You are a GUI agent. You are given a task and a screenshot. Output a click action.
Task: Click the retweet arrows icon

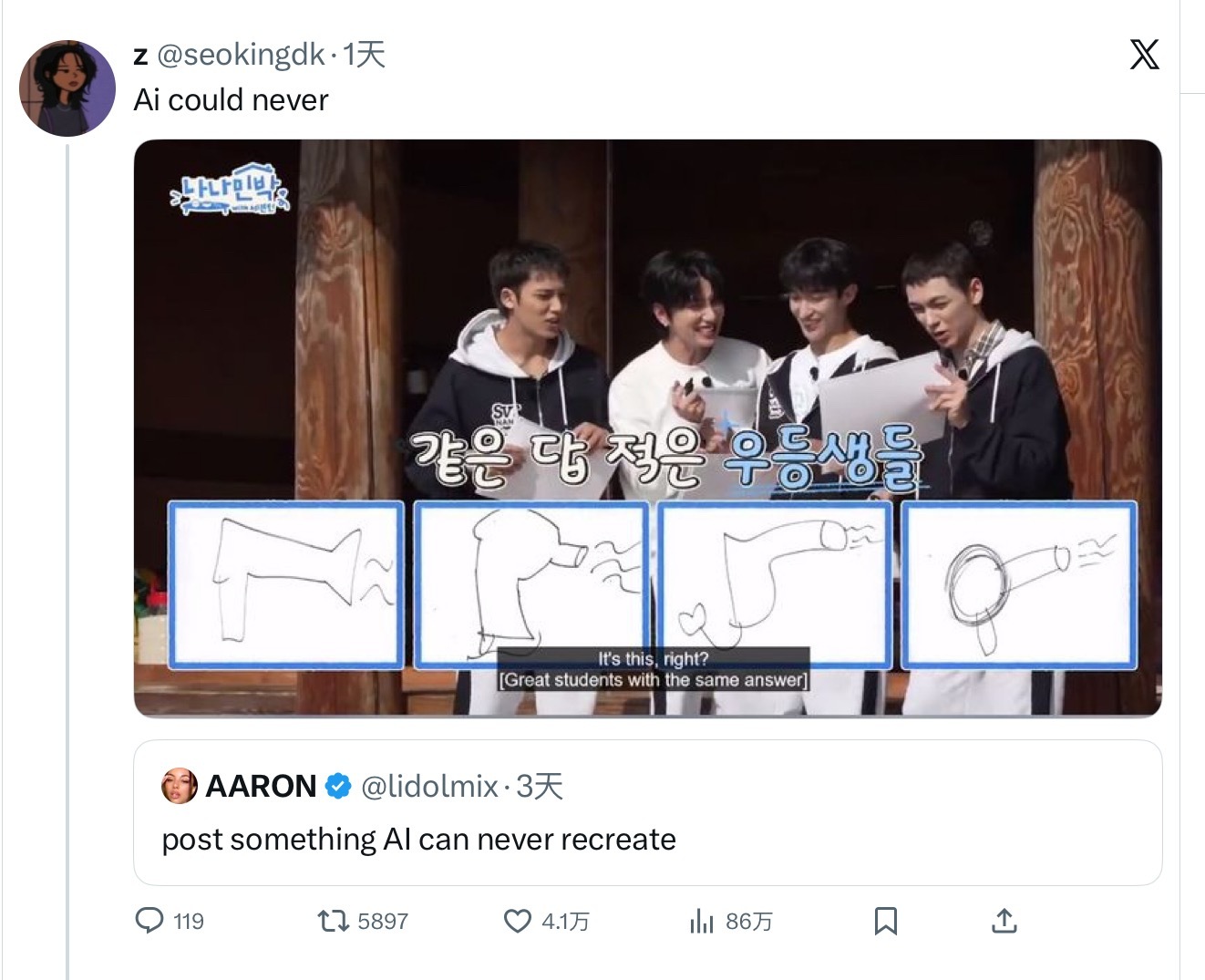click(333, 921)
